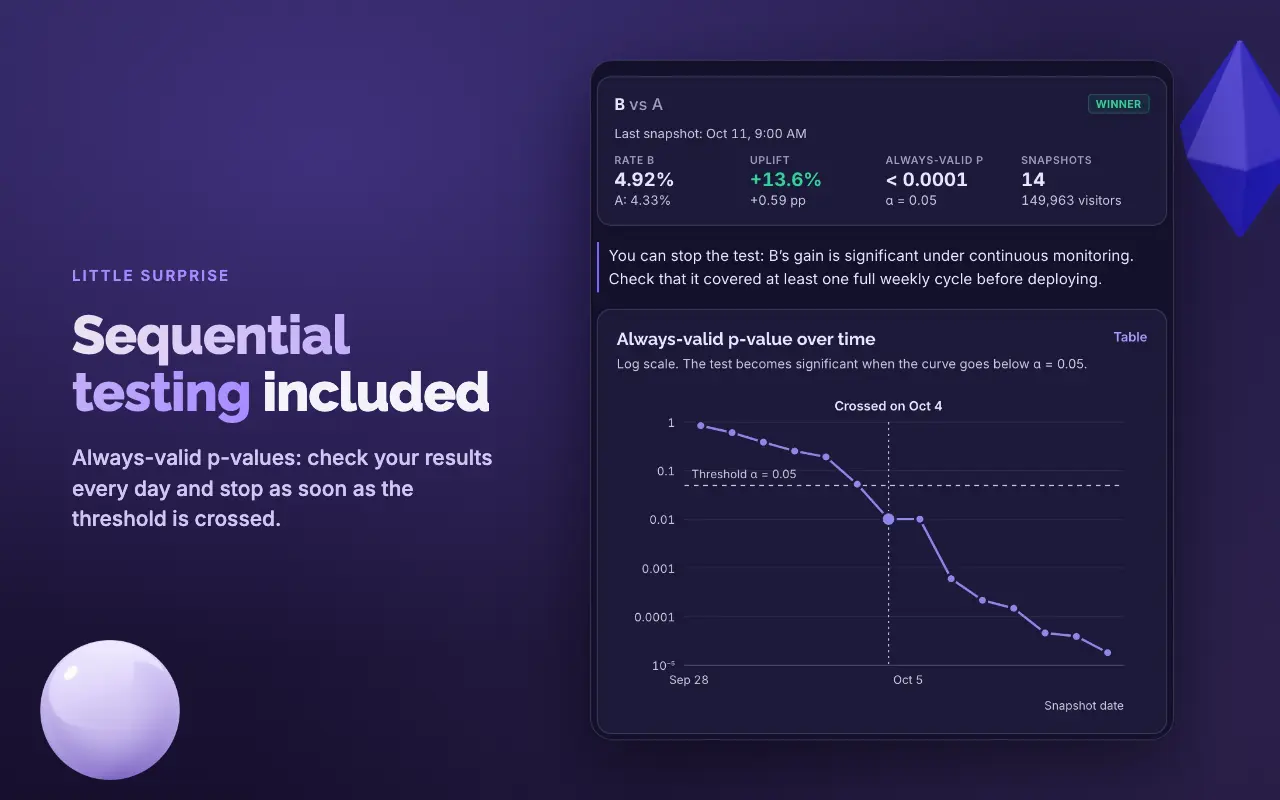Click the data point below the threshold line at 0.01 plateau

[x=920, y=519]
